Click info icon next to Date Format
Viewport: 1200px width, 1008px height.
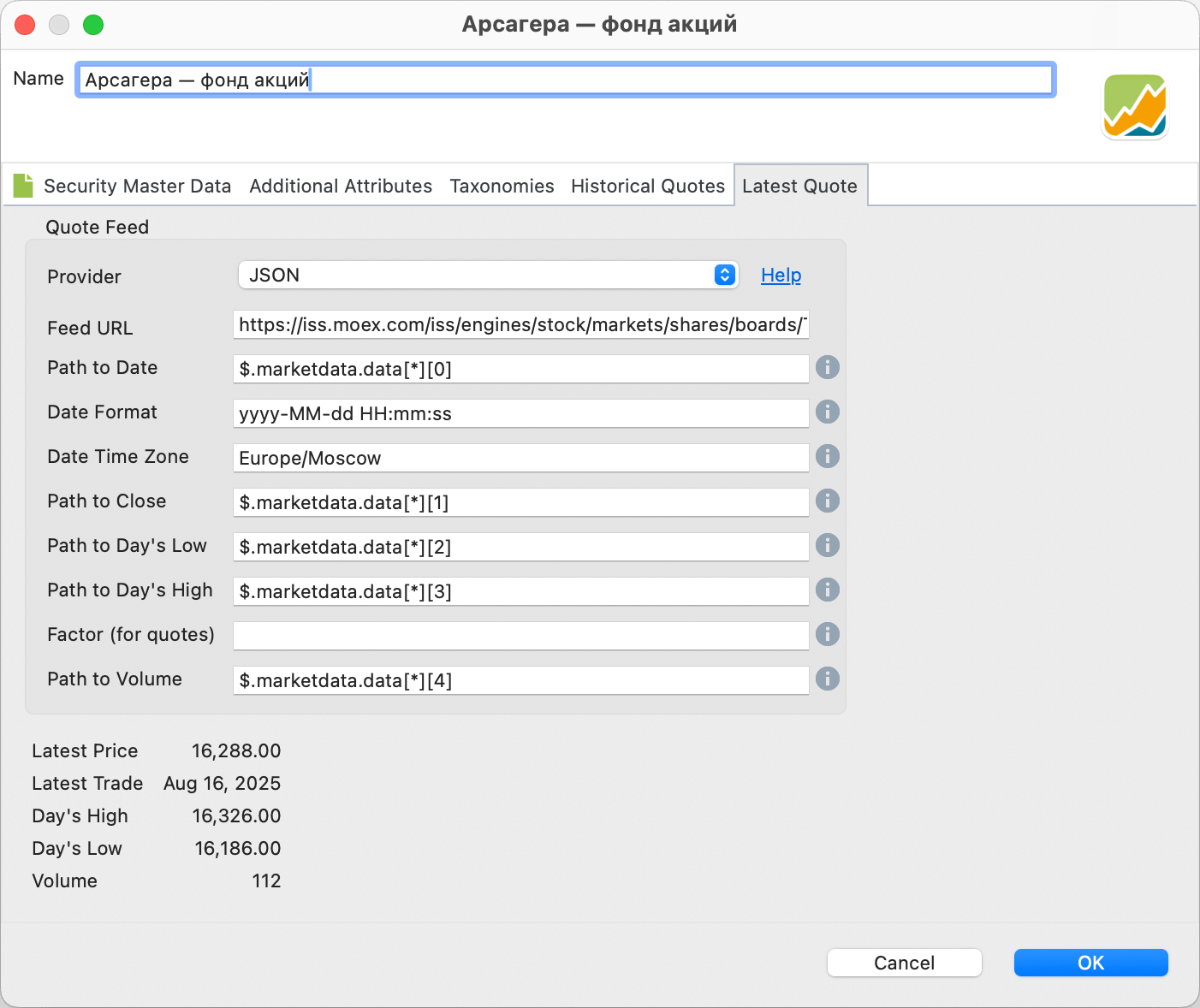point(827,412)
